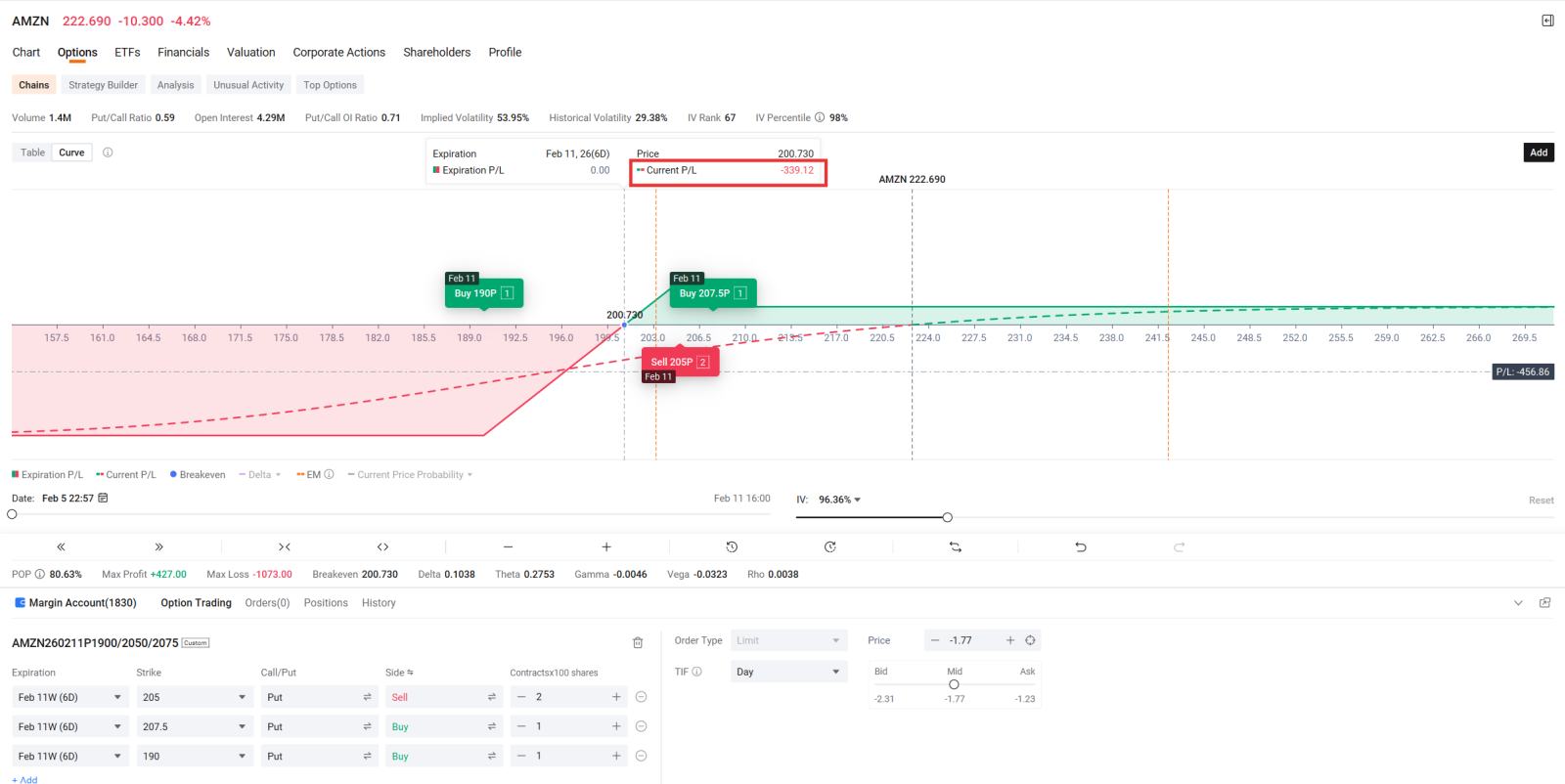This screenshot has height=784, width=1565.
Task: Pop out the trading panel window
Action: click(x=1545, y=603)
